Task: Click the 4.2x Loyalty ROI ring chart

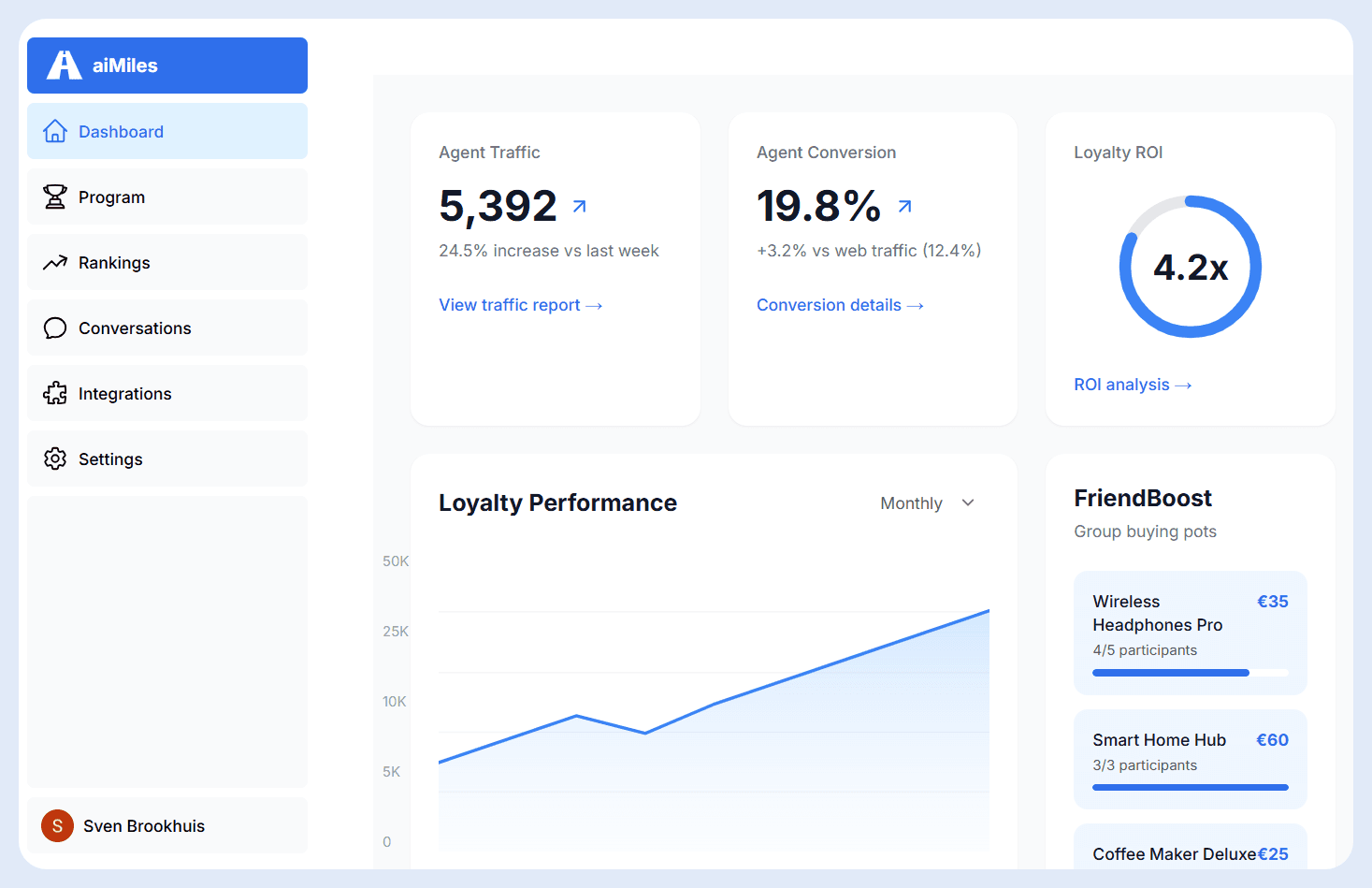Action: click(1190, 267)
